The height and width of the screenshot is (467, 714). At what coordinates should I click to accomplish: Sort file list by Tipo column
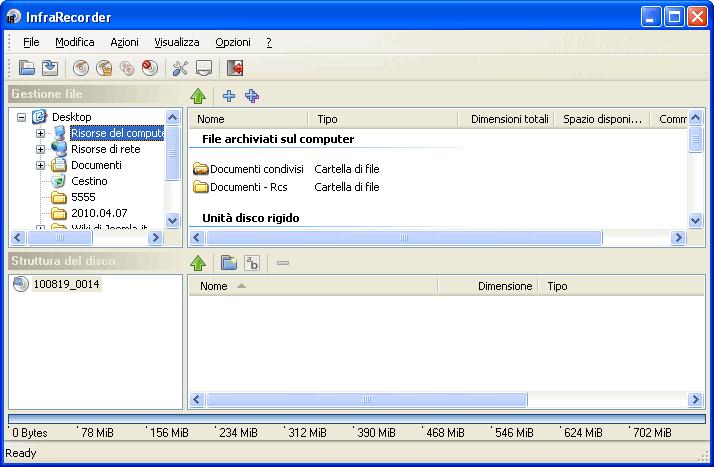(382, 119)
